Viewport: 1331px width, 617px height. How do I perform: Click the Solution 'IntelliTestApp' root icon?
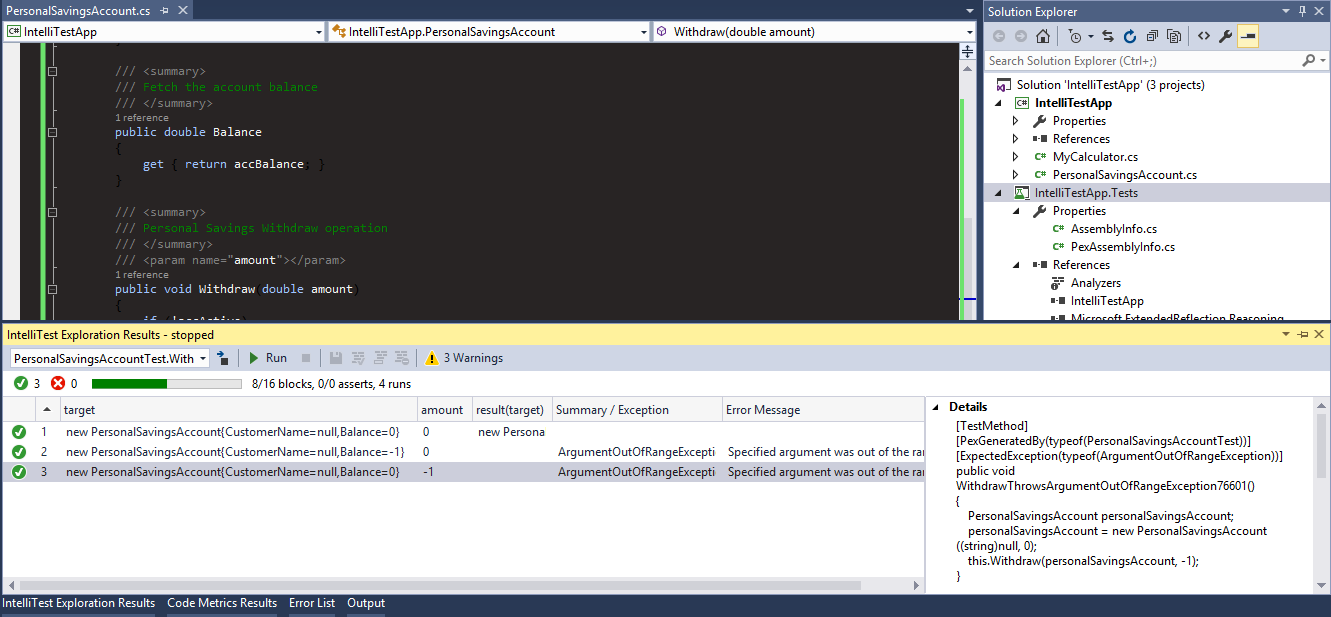coord(1003,85)
